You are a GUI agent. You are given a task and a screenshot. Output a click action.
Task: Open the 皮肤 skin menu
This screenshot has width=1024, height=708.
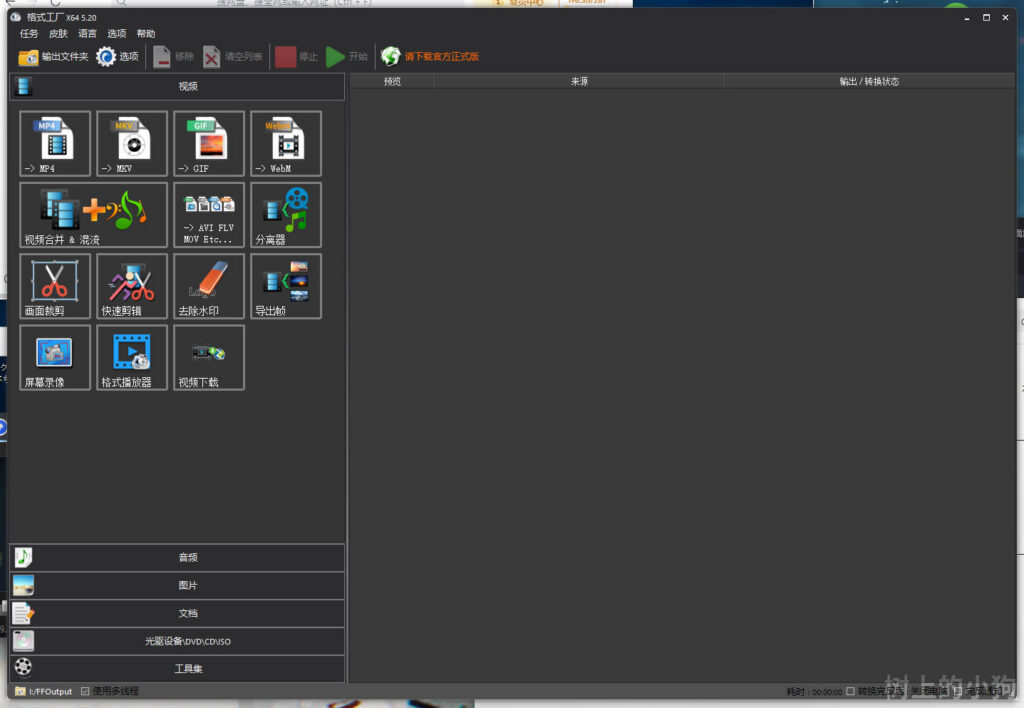(58, 34)
